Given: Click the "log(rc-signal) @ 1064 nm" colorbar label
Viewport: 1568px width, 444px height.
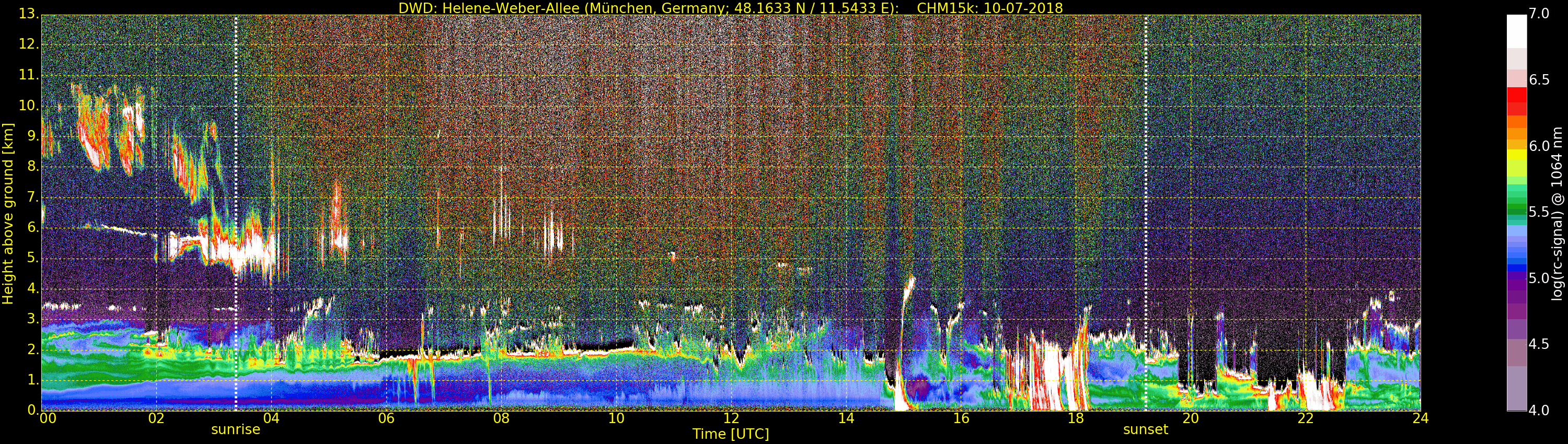Looking at the screenshot, I should [1557, 214].
